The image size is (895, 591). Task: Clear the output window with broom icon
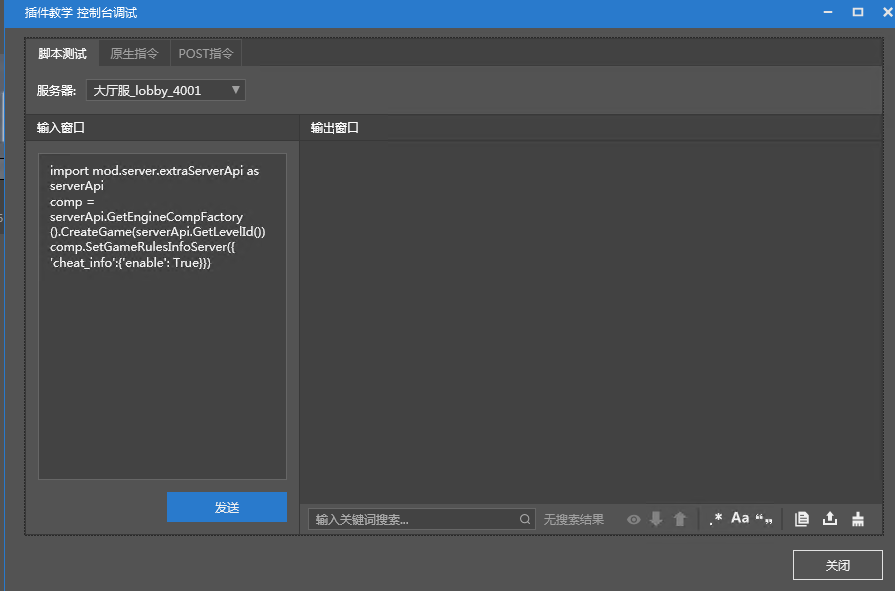858,519
